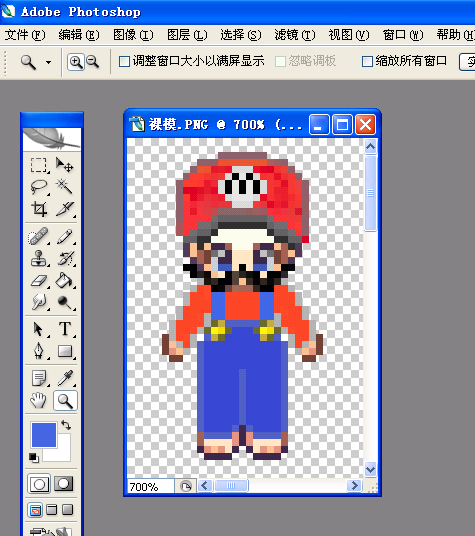Open the 图像(I) menu
Viewport: 475px width, 536px height.
click(133, 35)
